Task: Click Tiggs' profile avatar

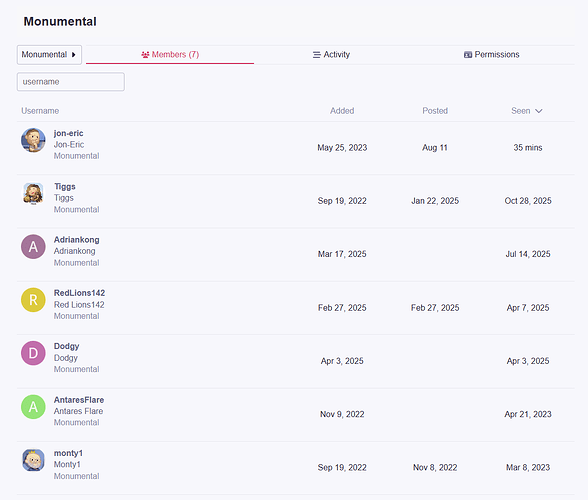Action: pyautogui.click(x=33, y=194)
